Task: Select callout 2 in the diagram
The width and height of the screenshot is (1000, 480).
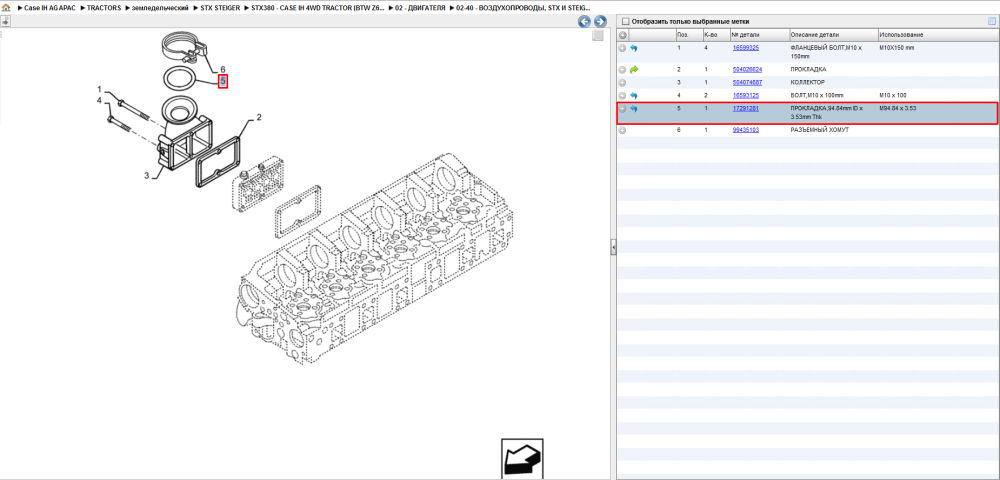Action: click(x=259, y=117)
